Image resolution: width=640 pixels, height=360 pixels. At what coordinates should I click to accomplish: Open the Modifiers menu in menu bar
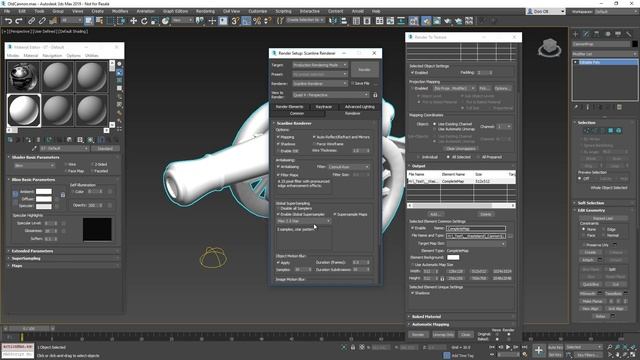click(x=120, y=11)
